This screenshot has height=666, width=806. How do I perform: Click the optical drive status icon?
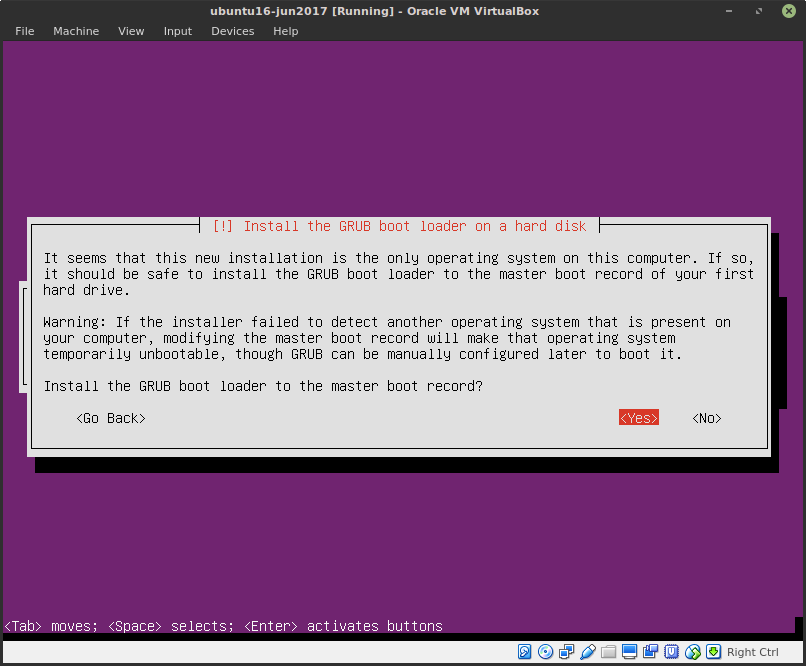545,652
